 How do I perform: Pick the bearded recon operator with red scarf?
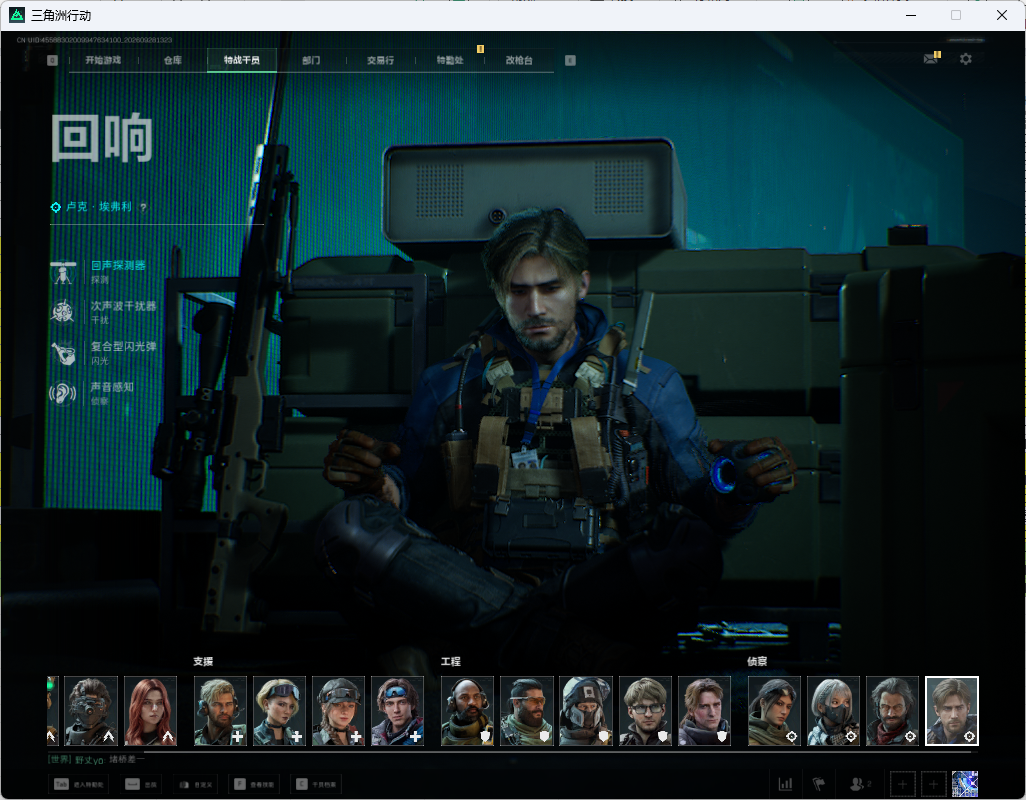tap(893, 711)
